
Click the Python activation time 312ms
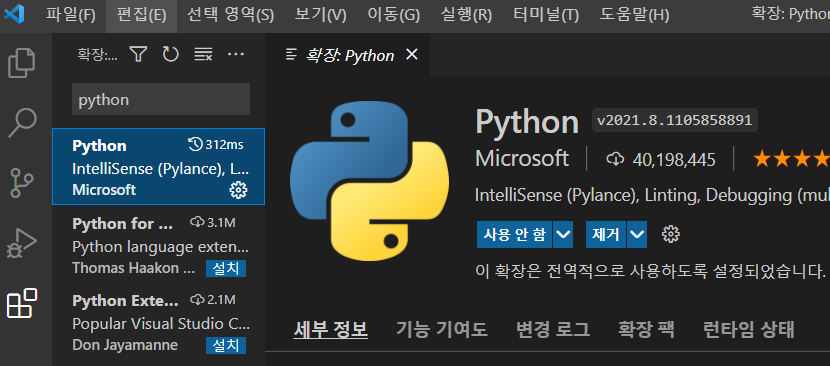point(216,145)
